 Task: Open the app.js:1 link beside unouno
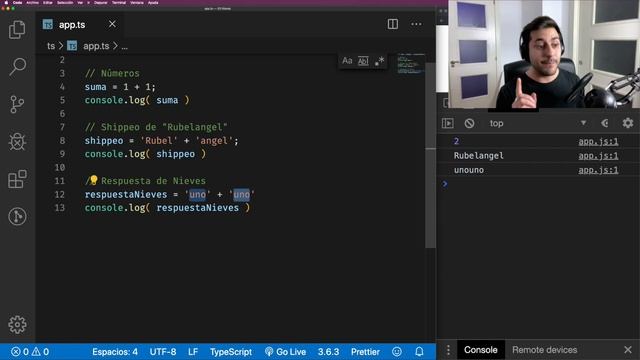[598, 170]
